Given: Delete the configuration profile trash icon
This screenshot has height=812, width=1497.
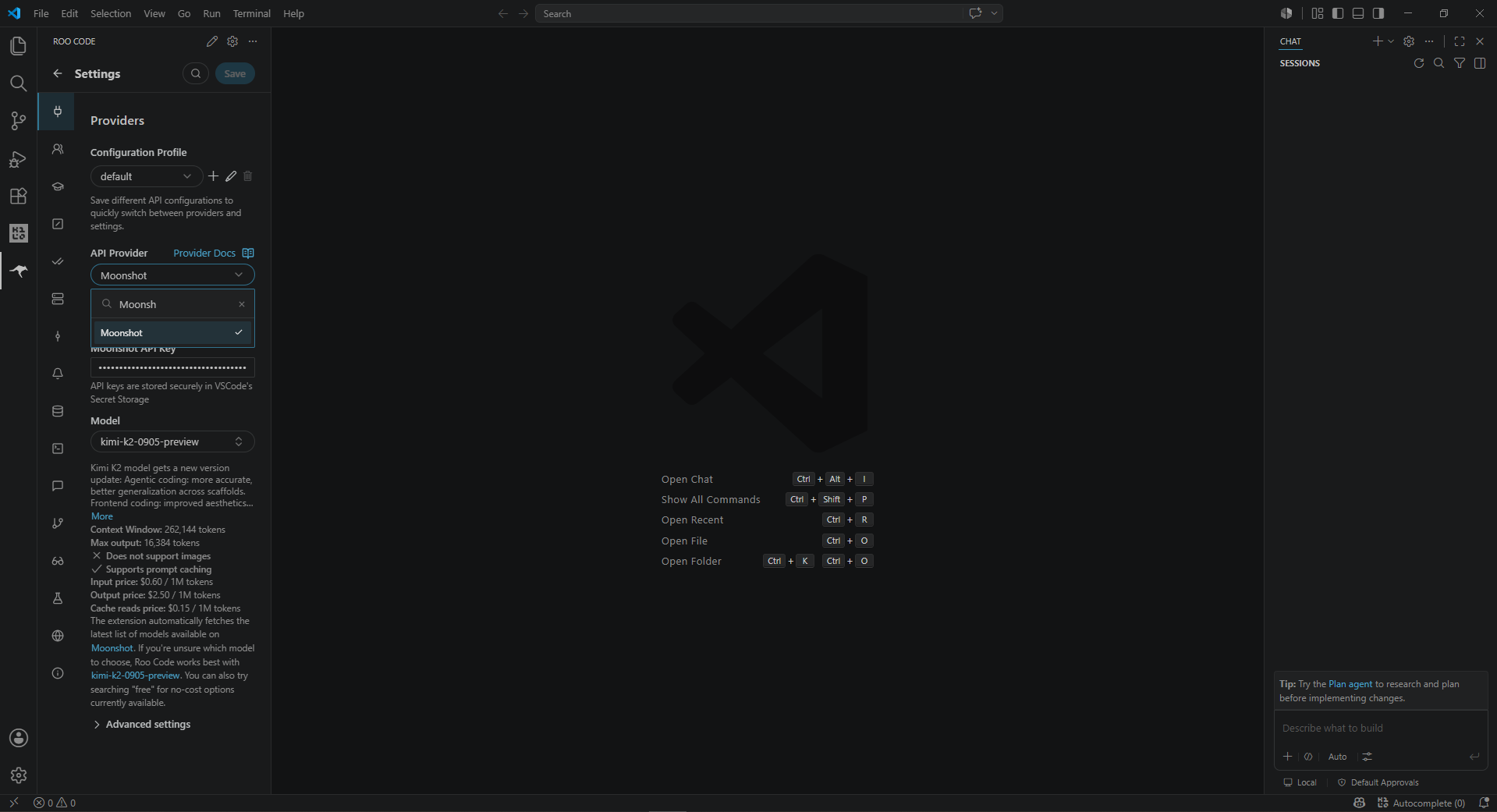Looking at the screenshot, I should 248,176.
